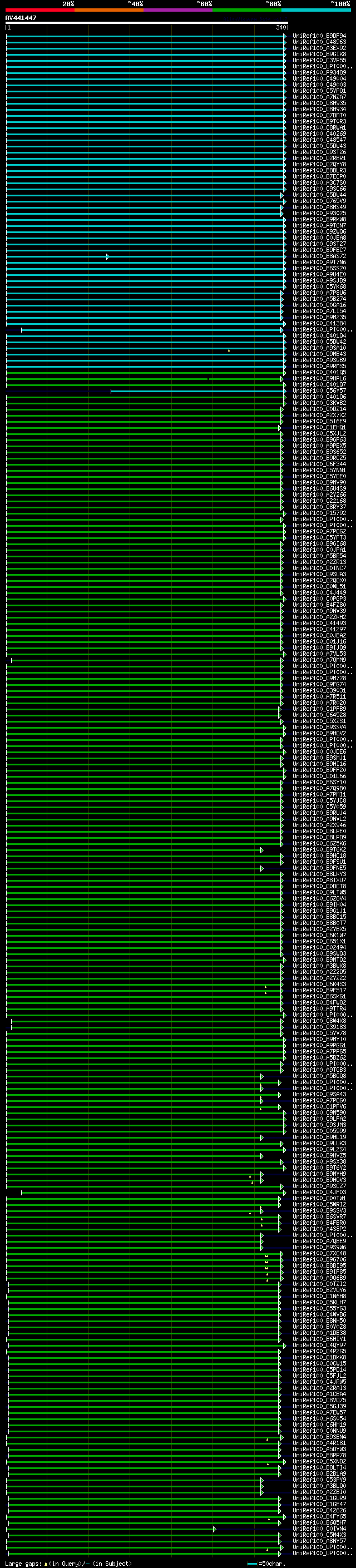Select label UniRef100_A9SA10
356x1568 pixels.
(x=319, y=348)
